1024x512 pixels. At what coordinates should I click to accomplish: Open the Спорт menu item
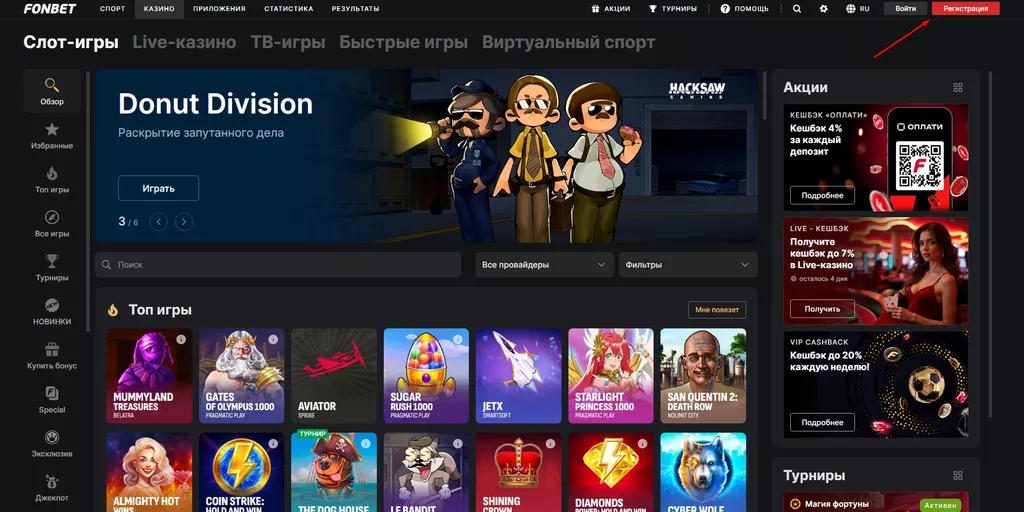click(x=113, y=8)
